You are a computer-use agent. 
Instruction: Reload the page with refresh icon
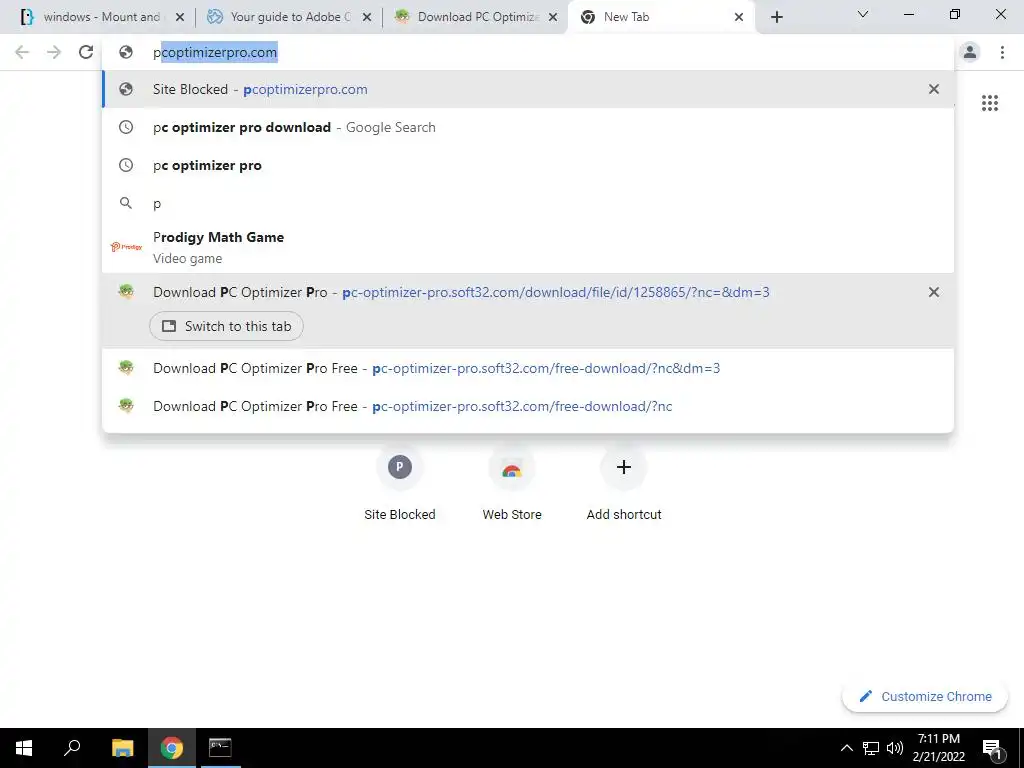(x=86, y=52)
